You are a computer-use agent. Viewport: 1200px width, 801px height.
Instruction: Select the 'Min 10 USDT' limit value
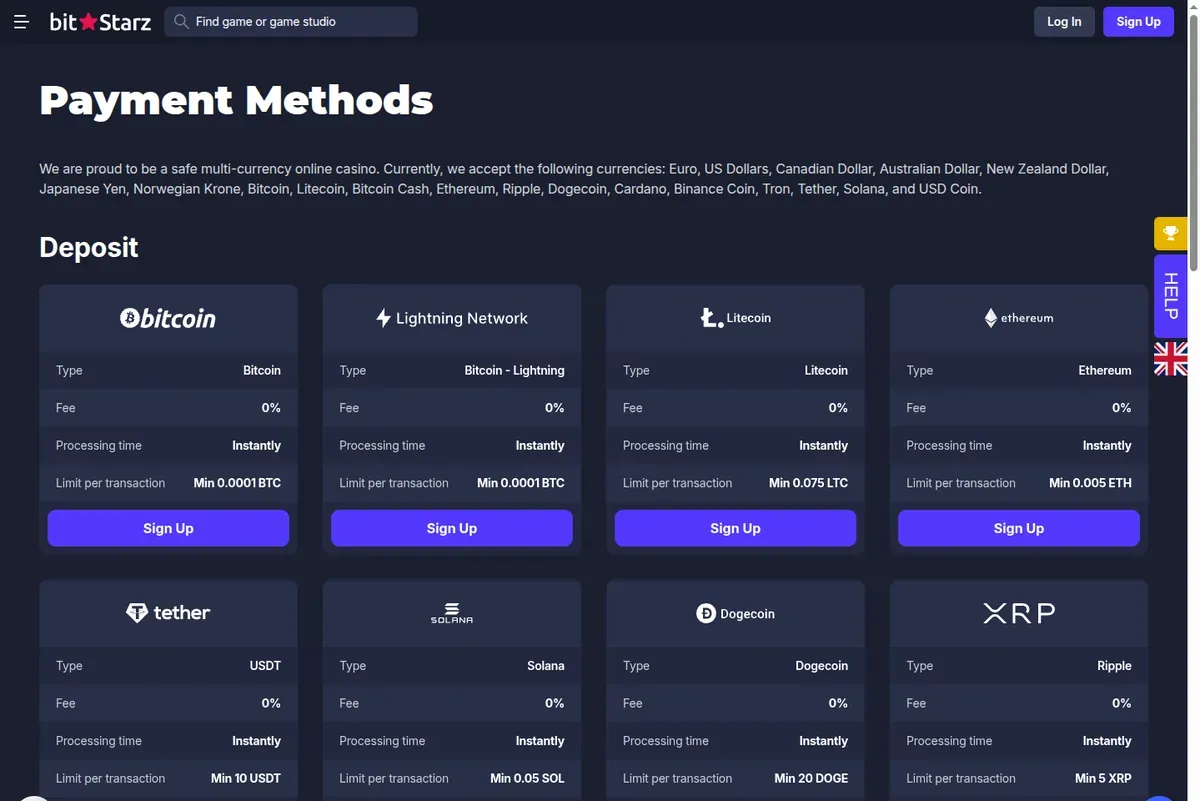click(x=246, y=778)
